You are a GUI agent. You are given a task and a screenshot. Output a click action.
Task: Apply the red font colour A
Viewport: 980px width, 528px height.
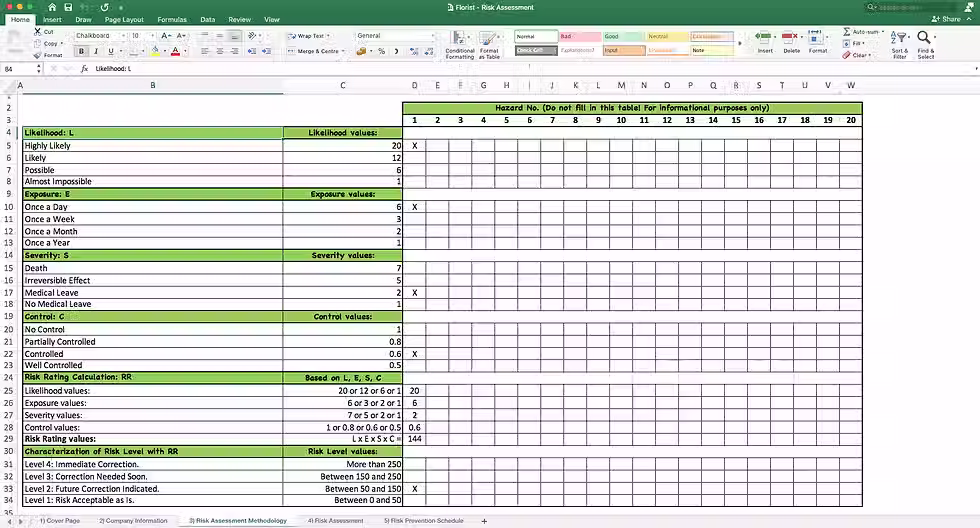pyautogui.click(x=176, y=51)
